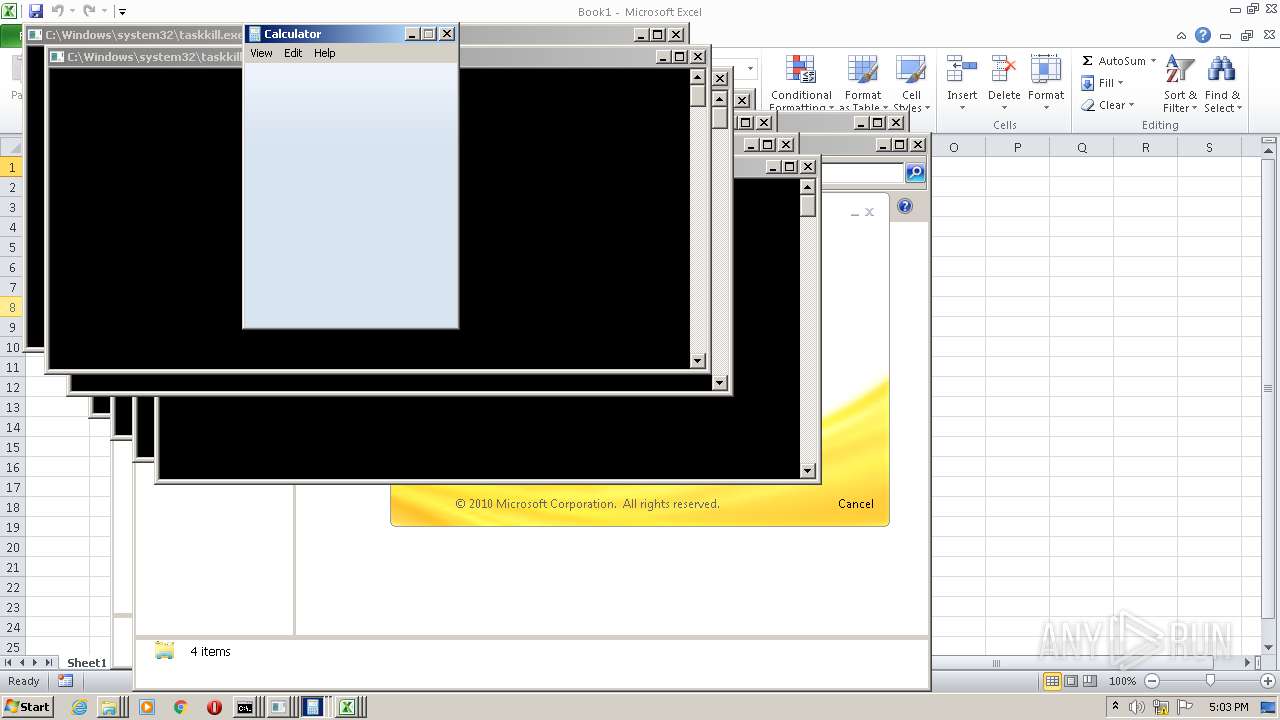Click the search magnifier button in Explorer window
1280x720 pixels.
coord(915,173)
